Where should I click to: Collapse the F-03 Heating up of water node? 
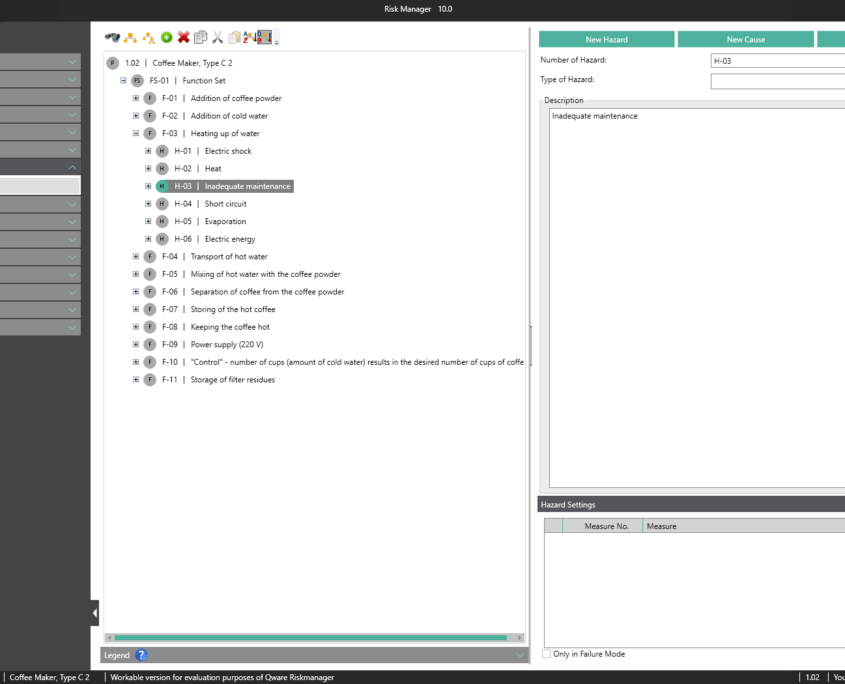pyautogui.click(x=136, y=133)
